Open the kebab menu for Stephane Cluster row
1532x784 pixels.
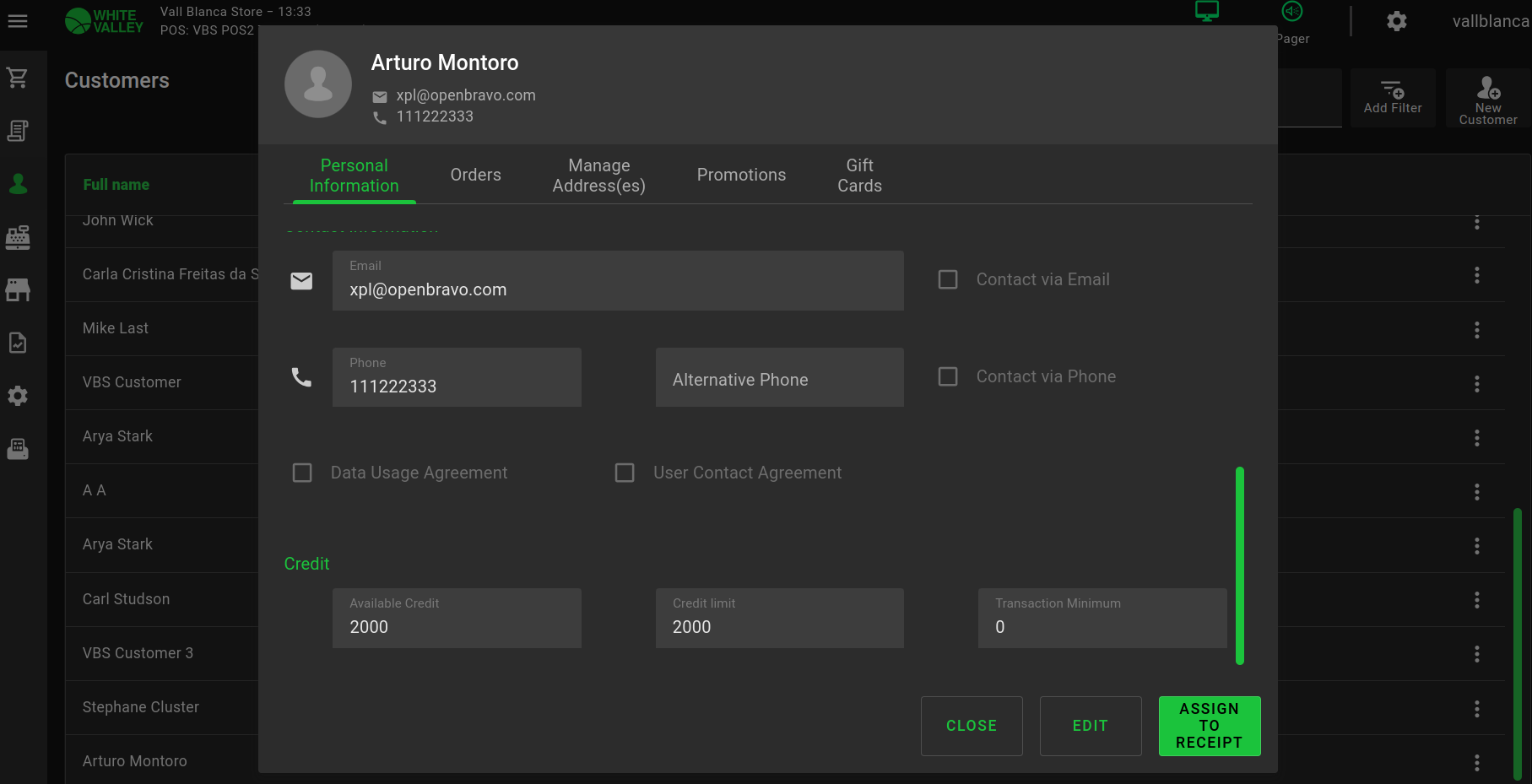[x=1476, y=709]
